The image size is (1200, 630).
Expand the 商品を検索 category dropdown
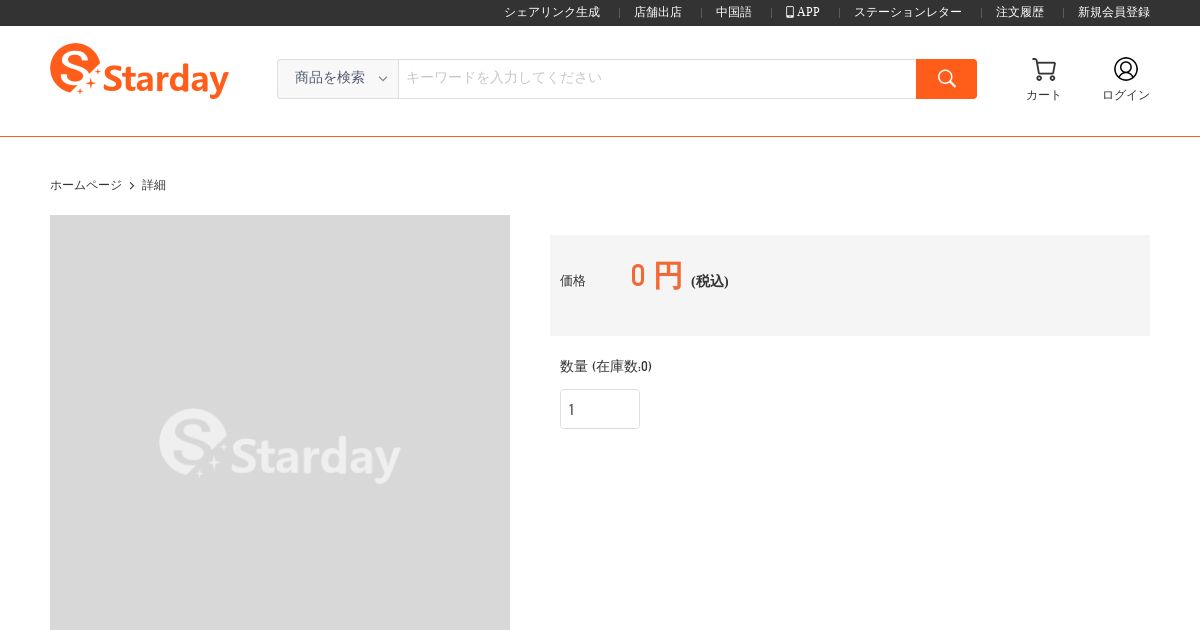338,79
